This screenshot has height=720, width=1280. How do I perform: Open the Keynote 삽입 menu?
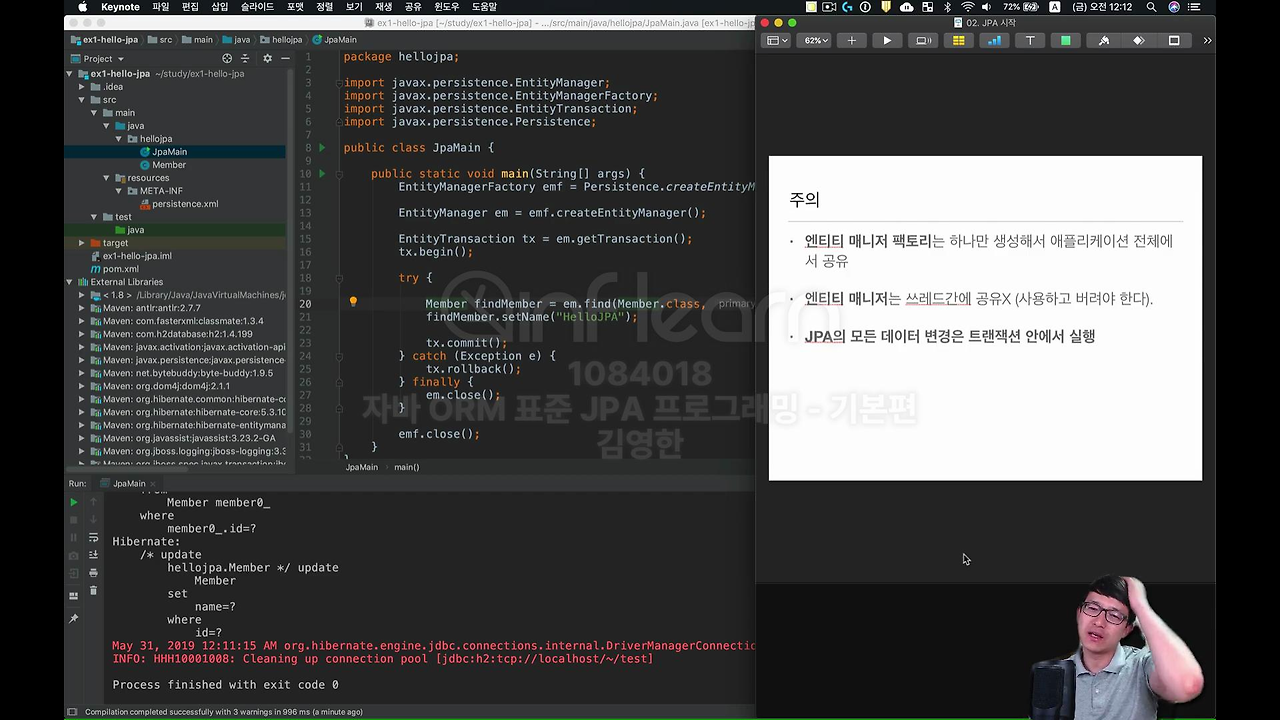pyautogui.click(x=220, y=7)
